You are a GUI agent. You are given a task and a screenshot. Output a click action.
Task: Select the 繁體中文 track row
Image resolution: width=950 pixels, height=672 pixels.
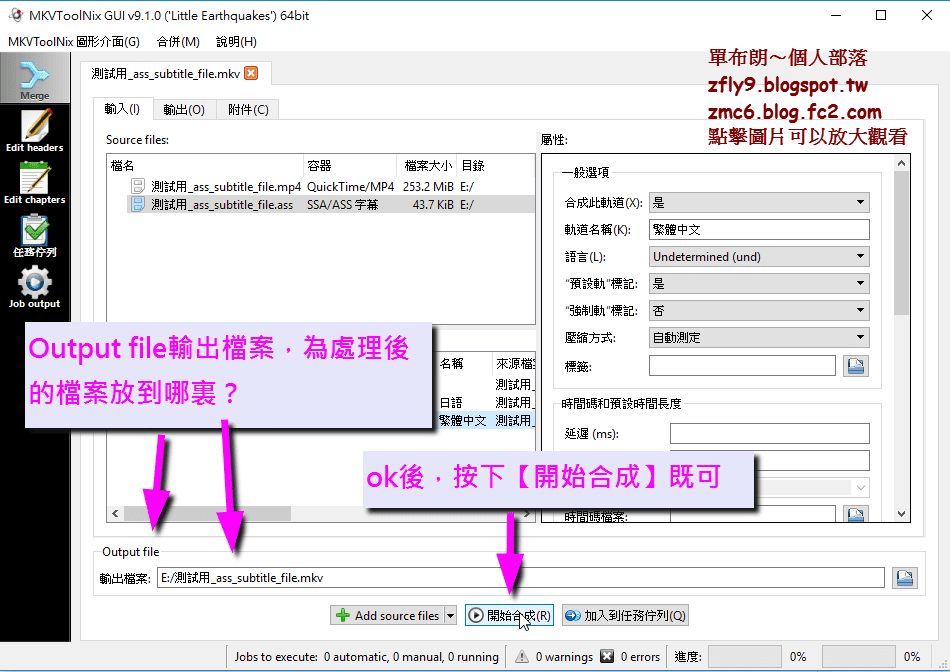tap(485, 420)
